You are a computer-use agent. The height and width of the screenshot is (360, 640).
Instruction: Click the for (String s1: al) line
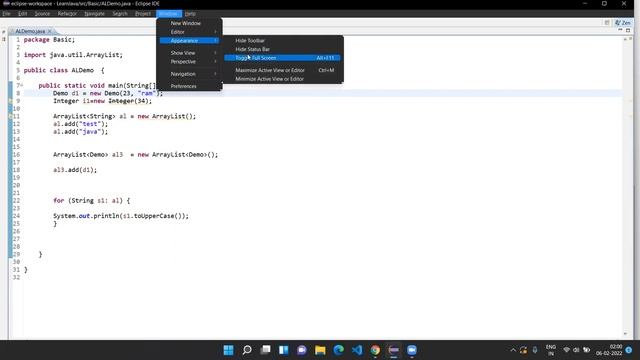click(91, 200)
